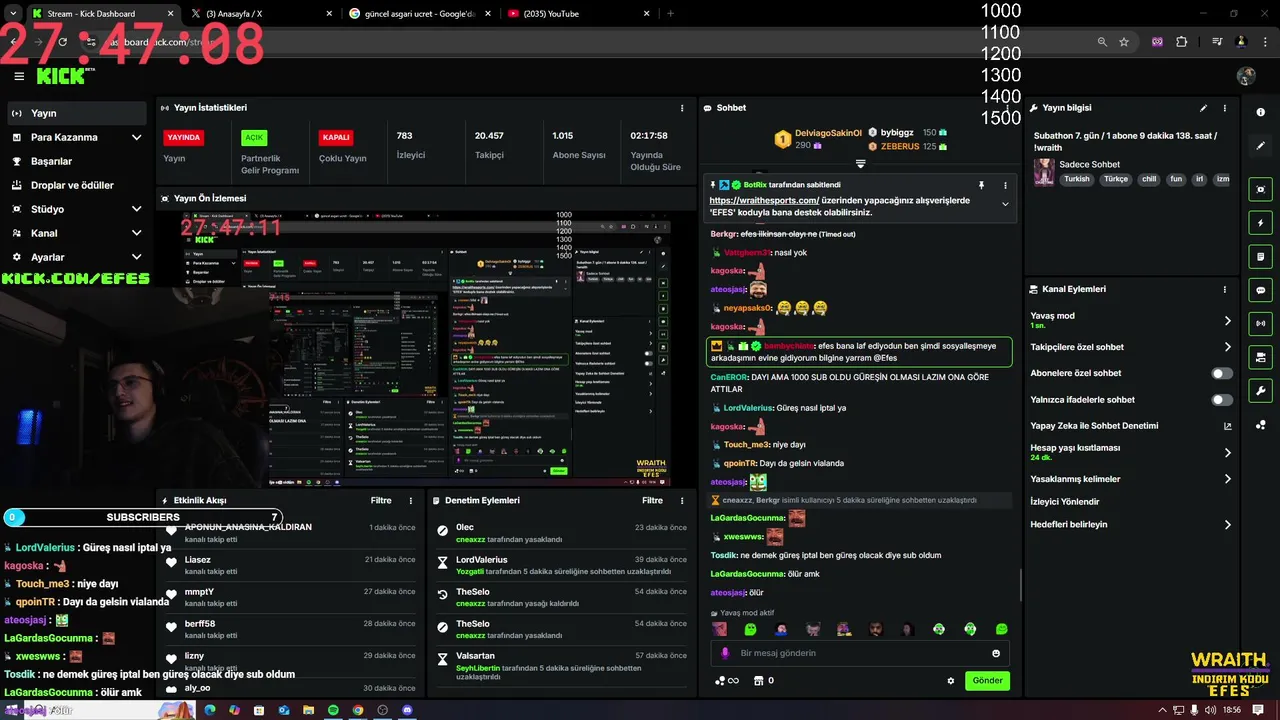This screenshot has width=1280, height=720.
Task: Expand Para Kazanma sidebar section
Action: (136, 137)
